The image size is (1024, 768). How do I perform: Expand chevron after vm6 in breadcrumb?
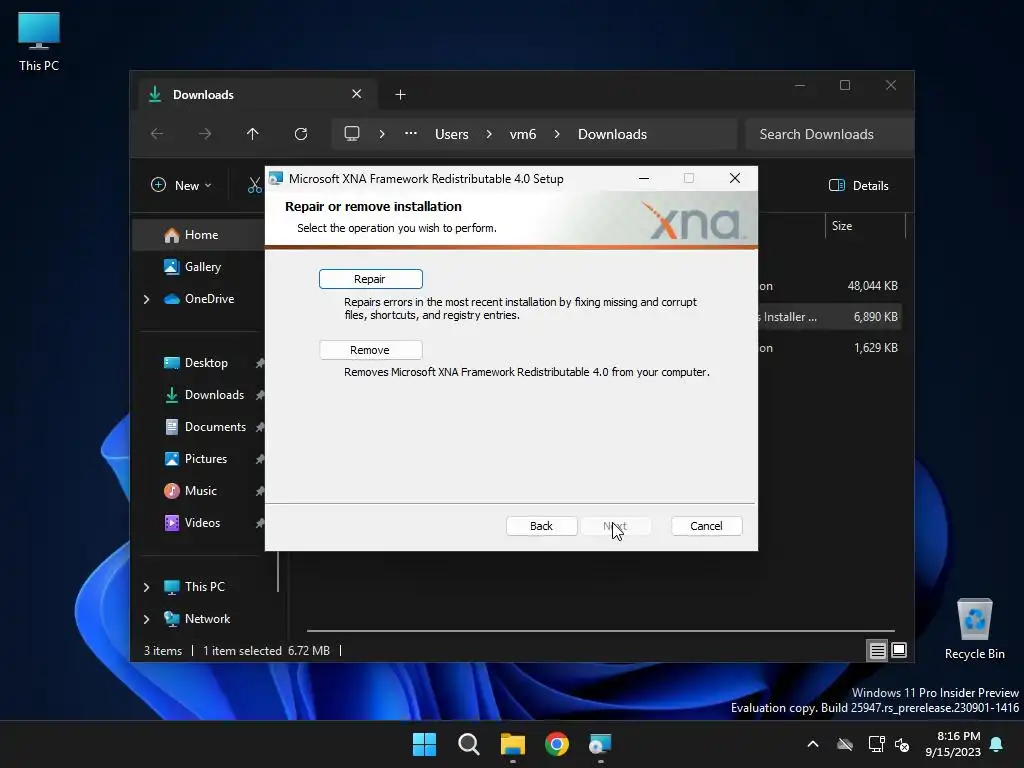[x=556, y=134]
